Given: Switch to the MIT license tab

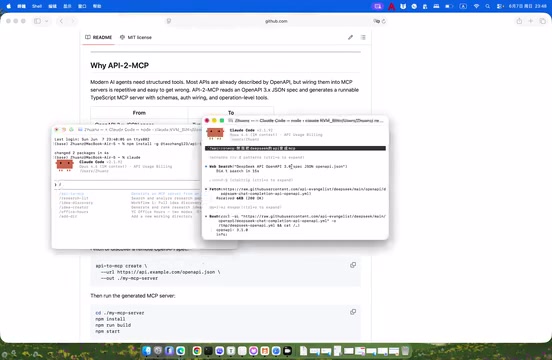Looking at the screenshot, I should coord(136,37).
